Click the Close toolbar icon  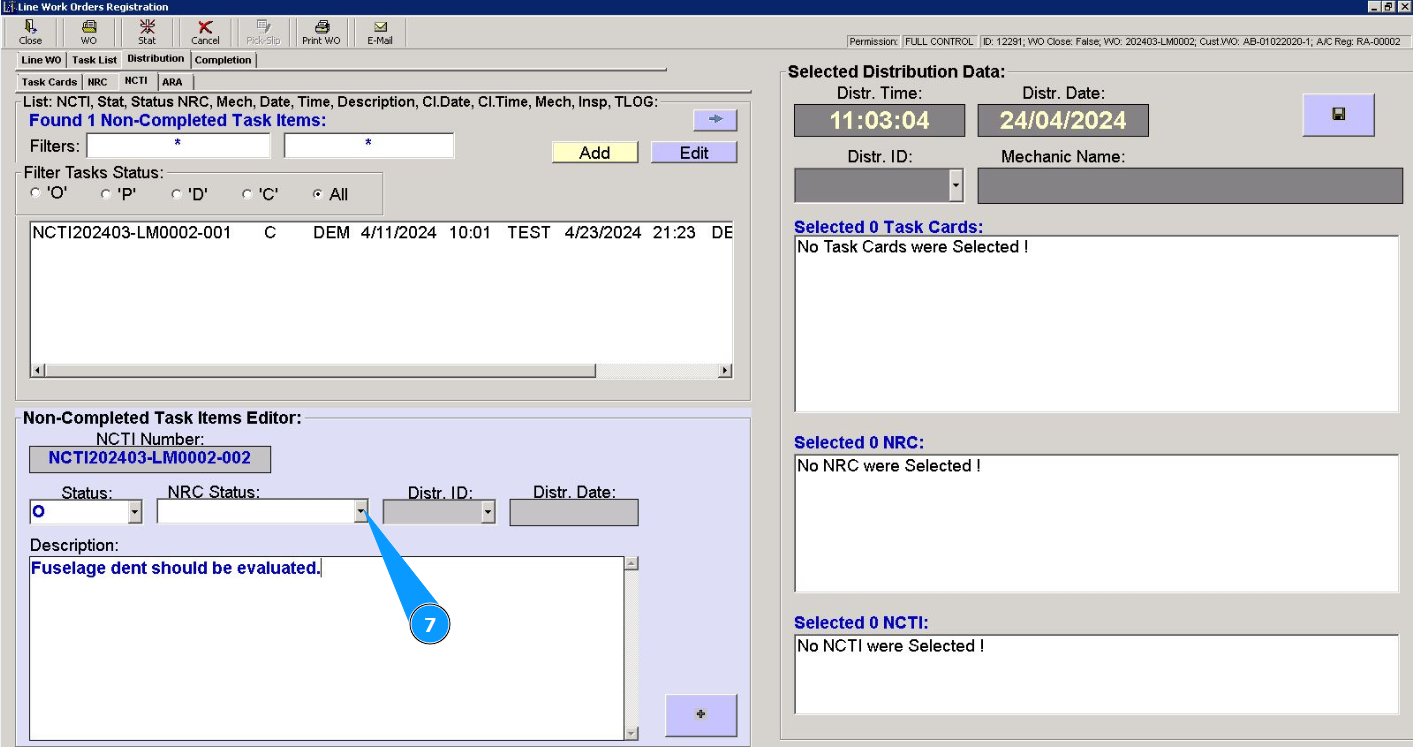(x=31, y=32)
